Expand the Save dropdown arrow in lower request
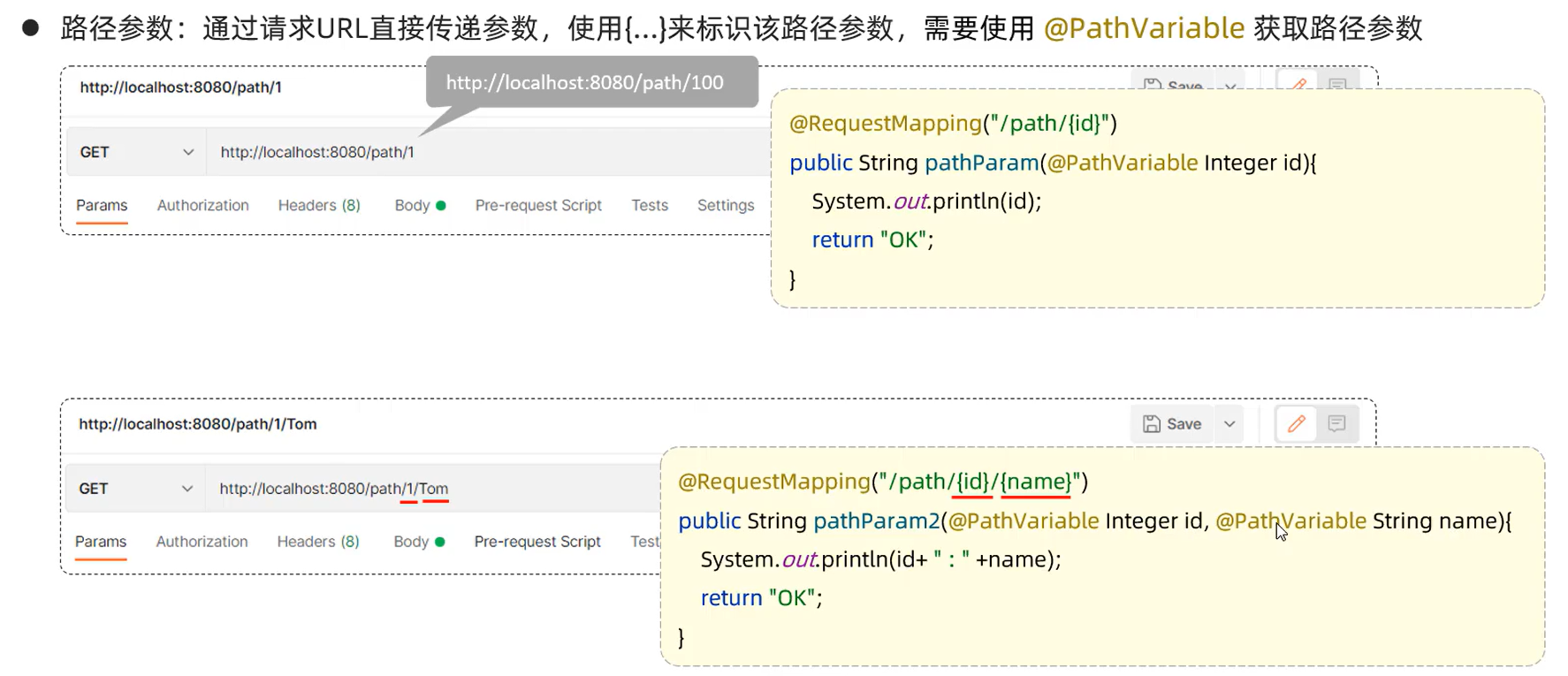The width and height of the screenshot is (1568, 676). (x=1229, y=424)
